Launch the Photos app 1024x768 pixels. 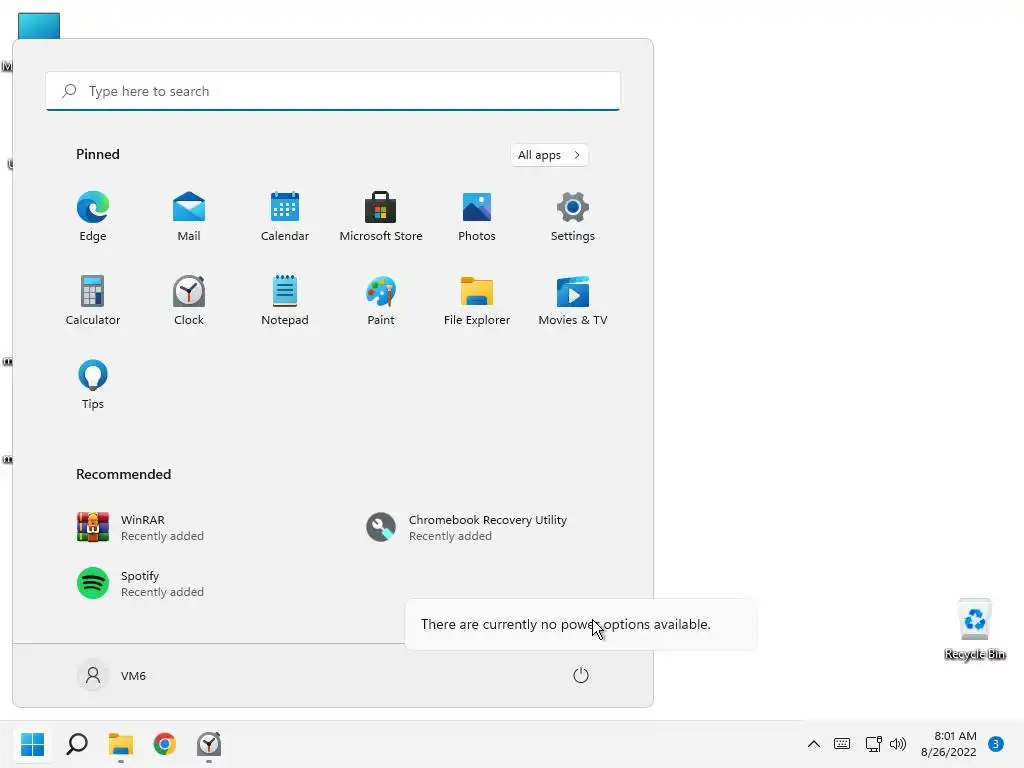(x=477, y=217)
